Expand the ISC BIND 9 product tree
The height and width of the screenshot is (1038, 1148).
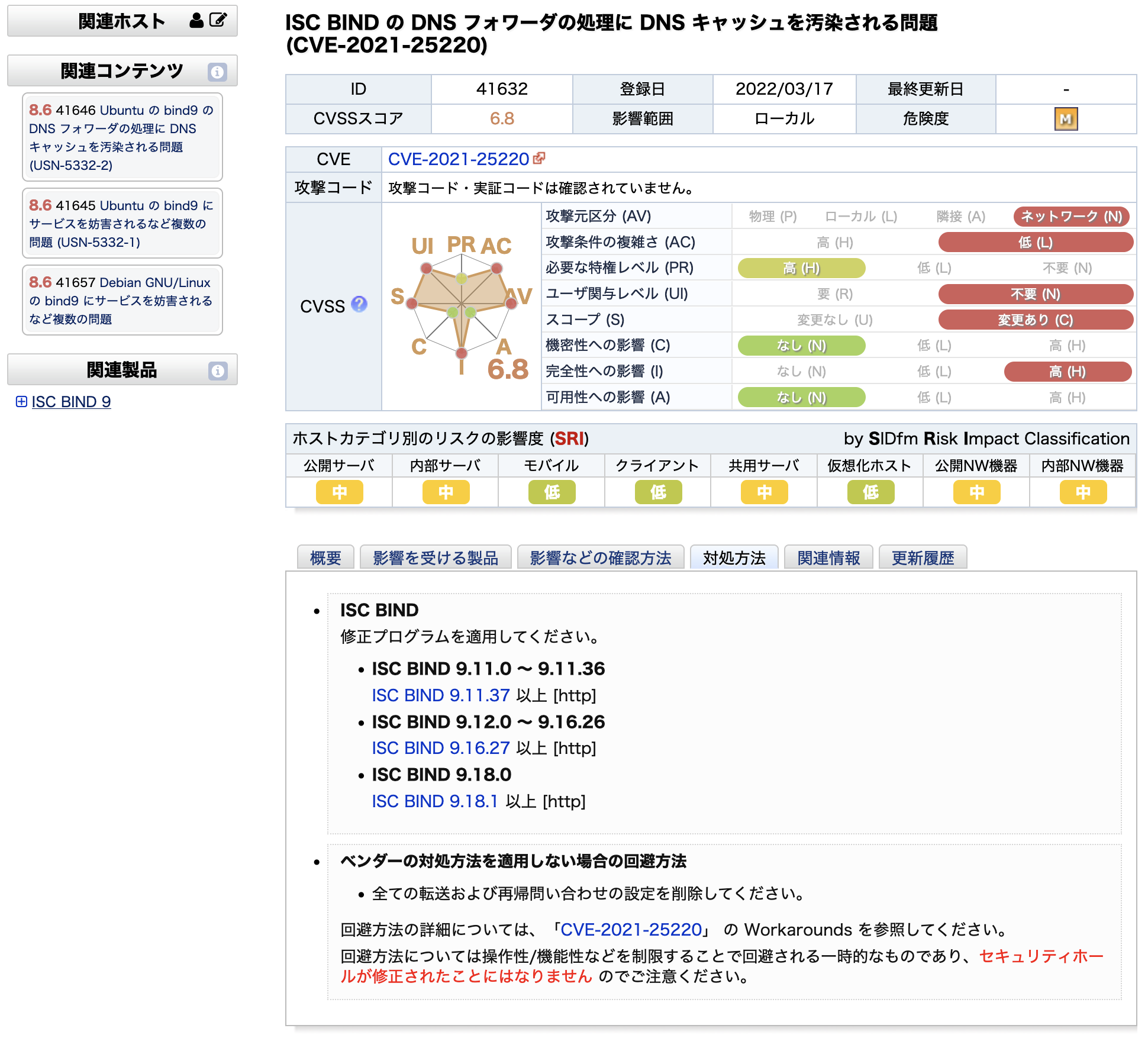pyautogui.click(x=21, y=402)
